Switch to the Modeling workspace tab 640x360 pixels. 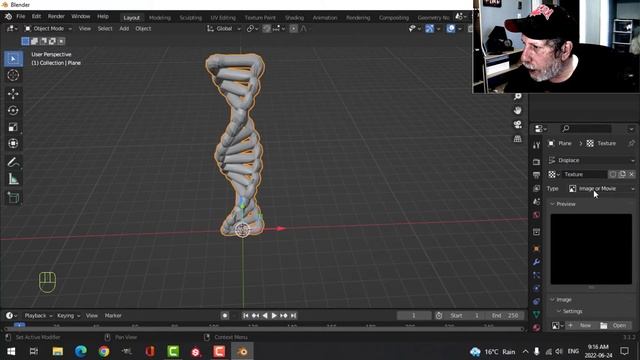click(x=160, y=18)
